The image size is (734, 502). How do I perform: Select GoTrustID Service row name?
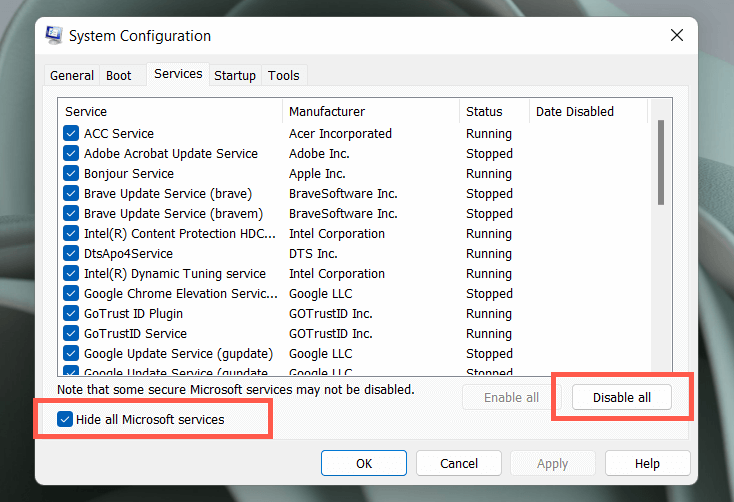pyautogui.click(x=135, y=333)
